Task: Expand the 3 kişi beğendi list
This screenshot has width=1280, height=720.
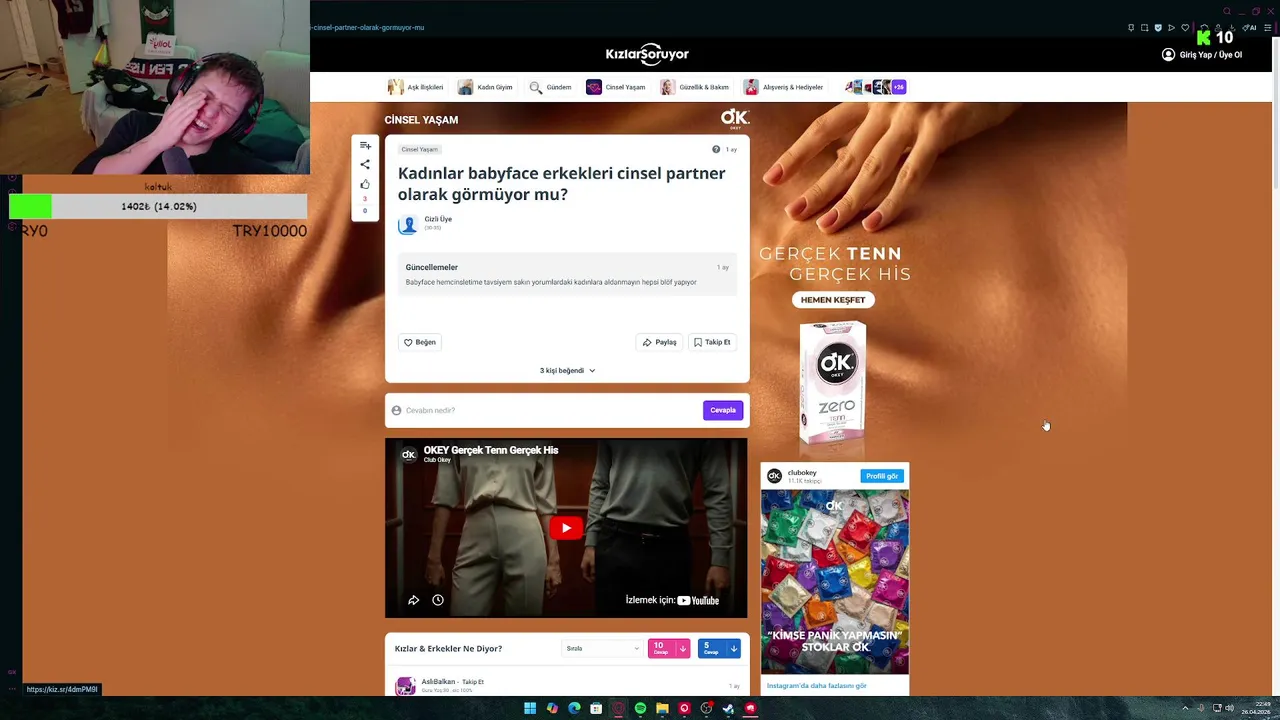Action: click(x=567, y=370)
